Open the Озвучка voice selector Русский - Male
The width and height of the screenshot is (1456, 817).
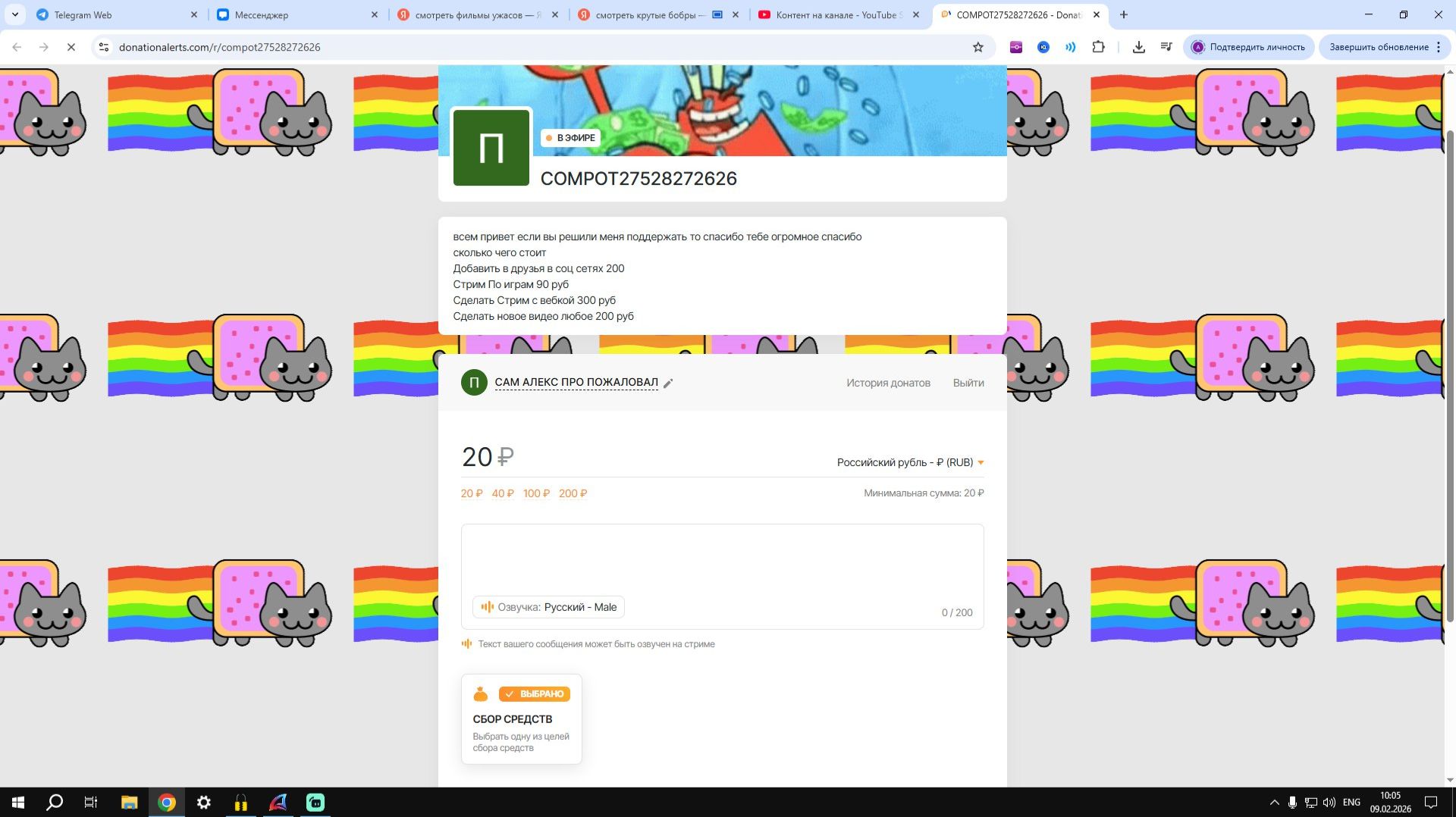[x=548, y=607]
